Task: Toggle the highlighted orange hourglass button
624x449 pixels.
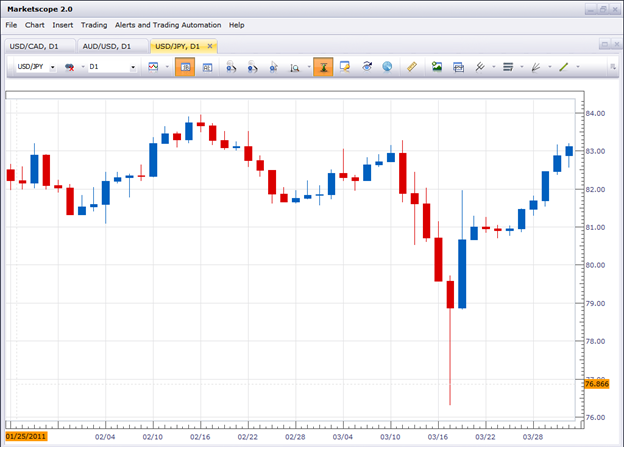Action: pos(322,67)
